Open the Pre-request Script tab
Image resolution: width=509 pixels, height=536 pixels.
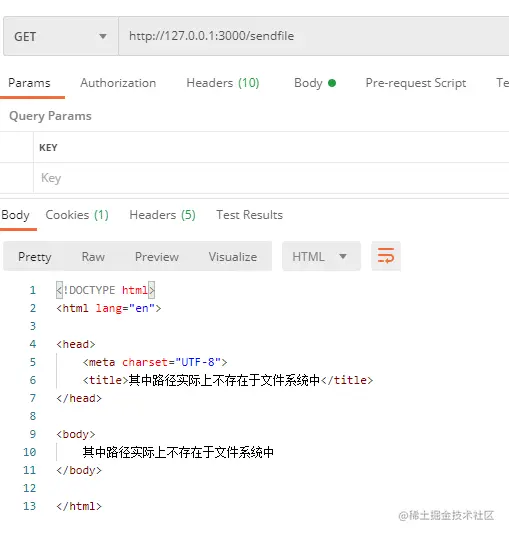416,83
